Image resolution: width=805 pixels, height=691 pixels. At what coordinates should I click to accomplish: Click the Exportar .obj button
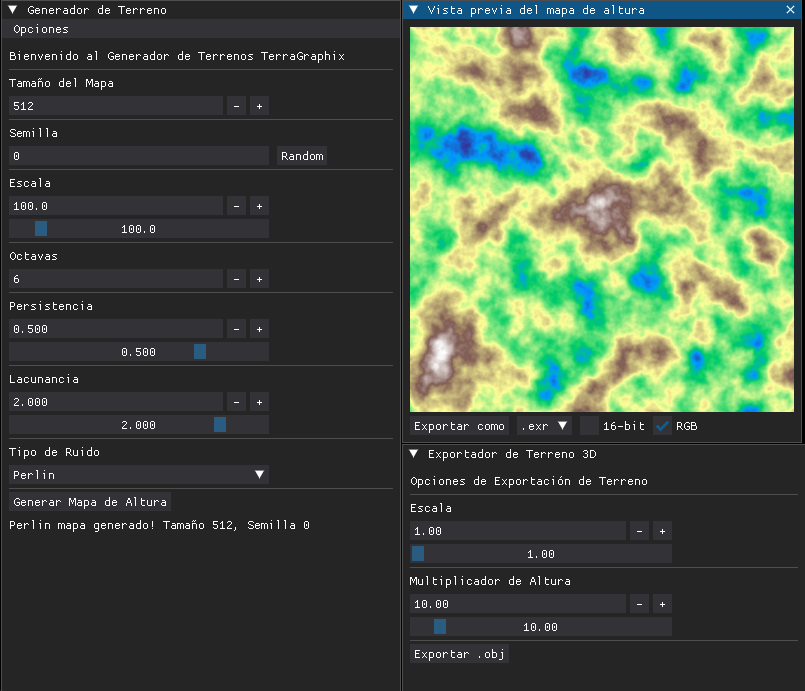tap(459, 654)
